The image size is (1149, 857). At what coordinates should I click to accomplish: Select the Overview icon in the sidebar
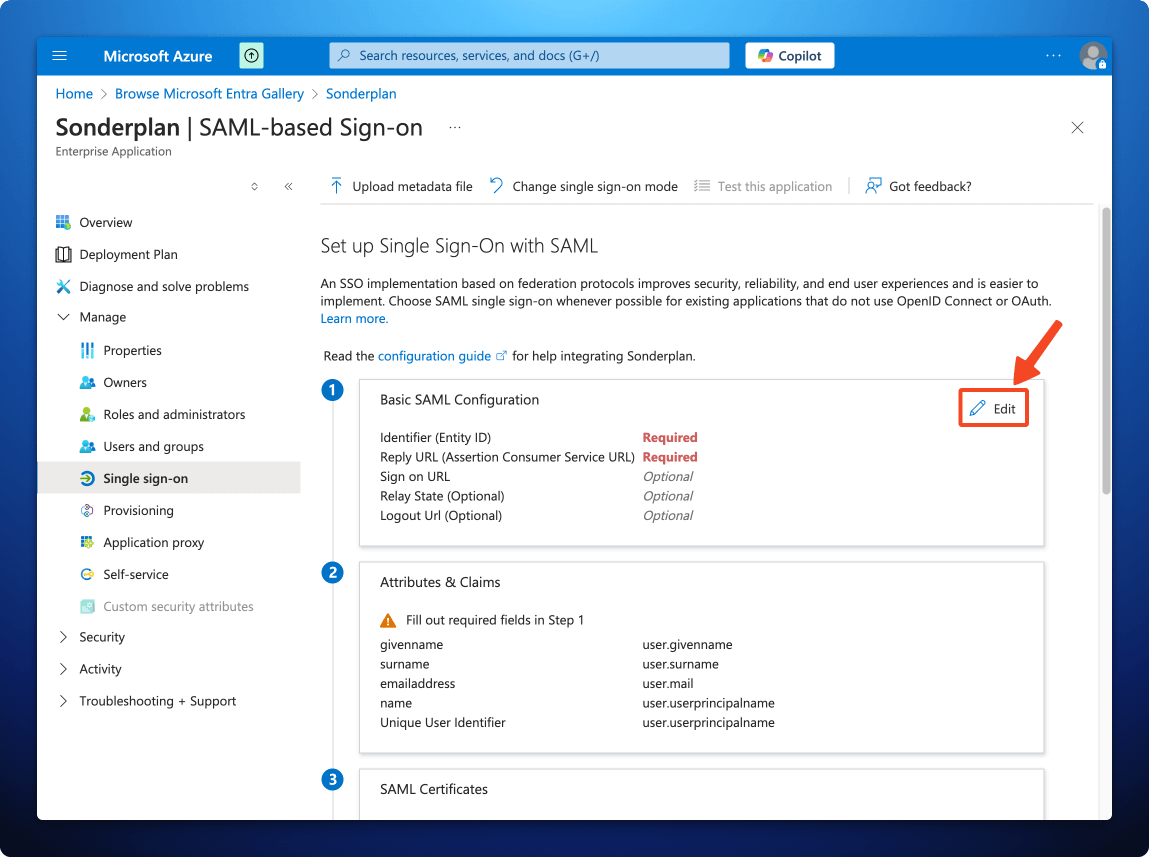tap(63, 222)
